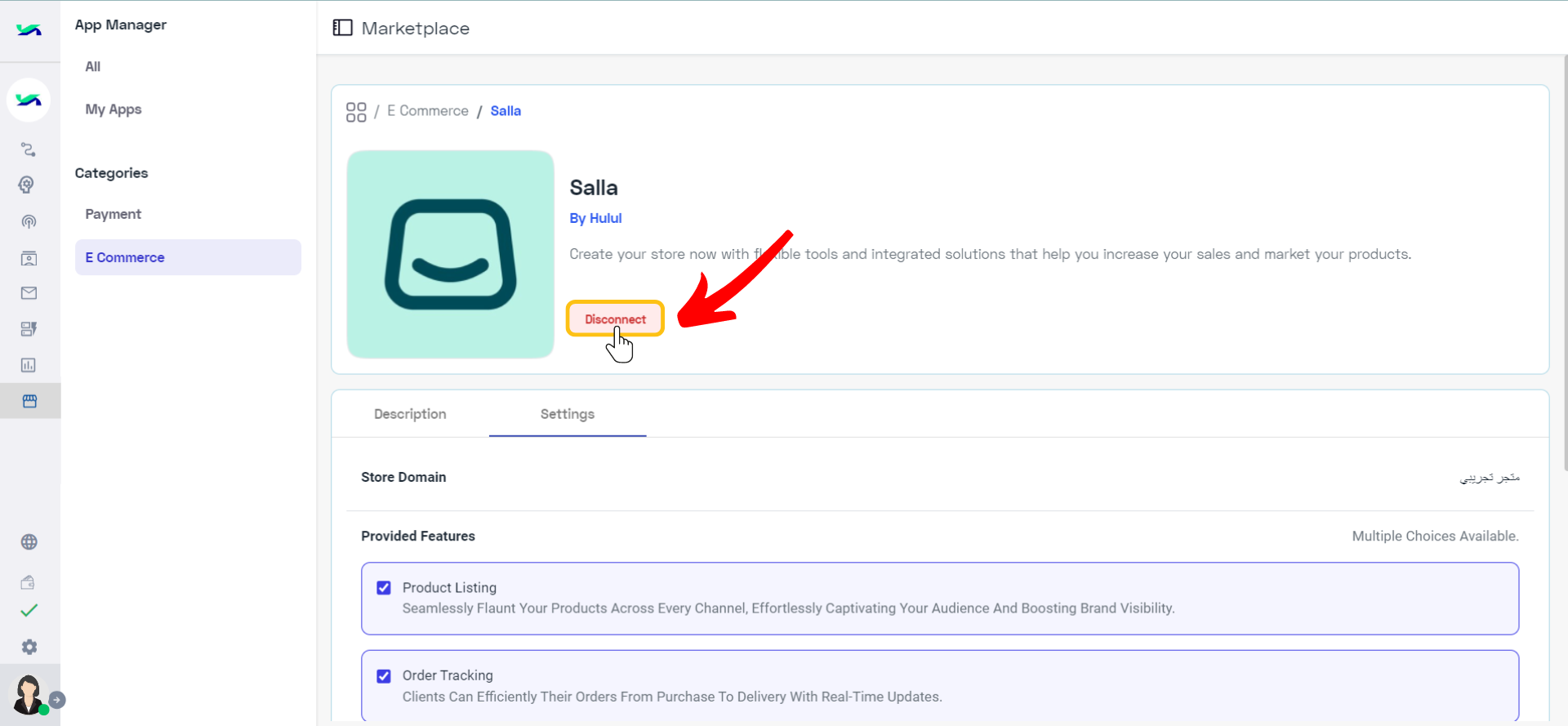The image size is (1568, 726).
Task: Click the green checkmark status icon
Action: click(29, 611)
